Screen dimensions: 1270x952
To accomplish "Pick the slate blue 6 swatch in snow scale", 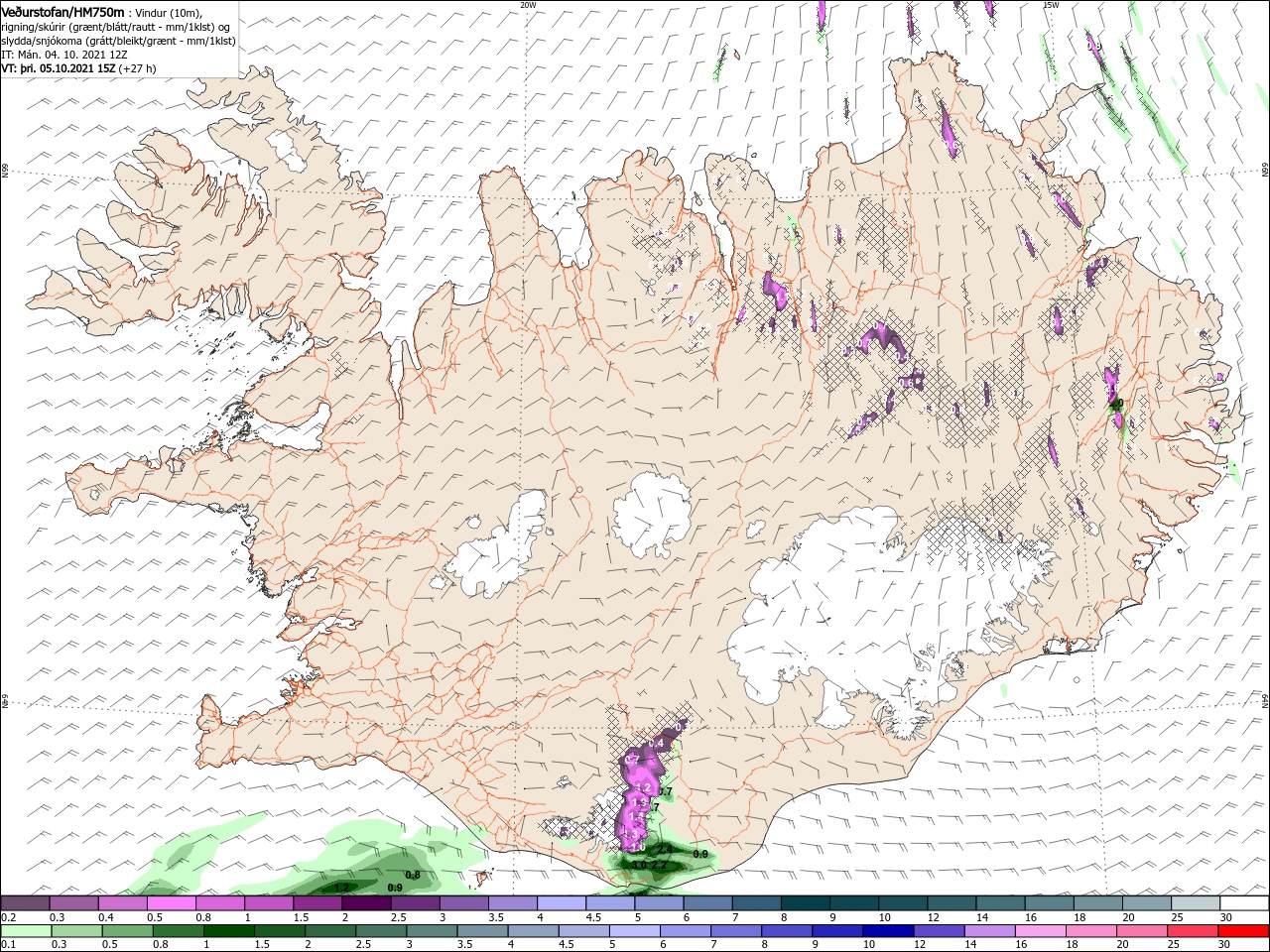I will pos(708,903).
